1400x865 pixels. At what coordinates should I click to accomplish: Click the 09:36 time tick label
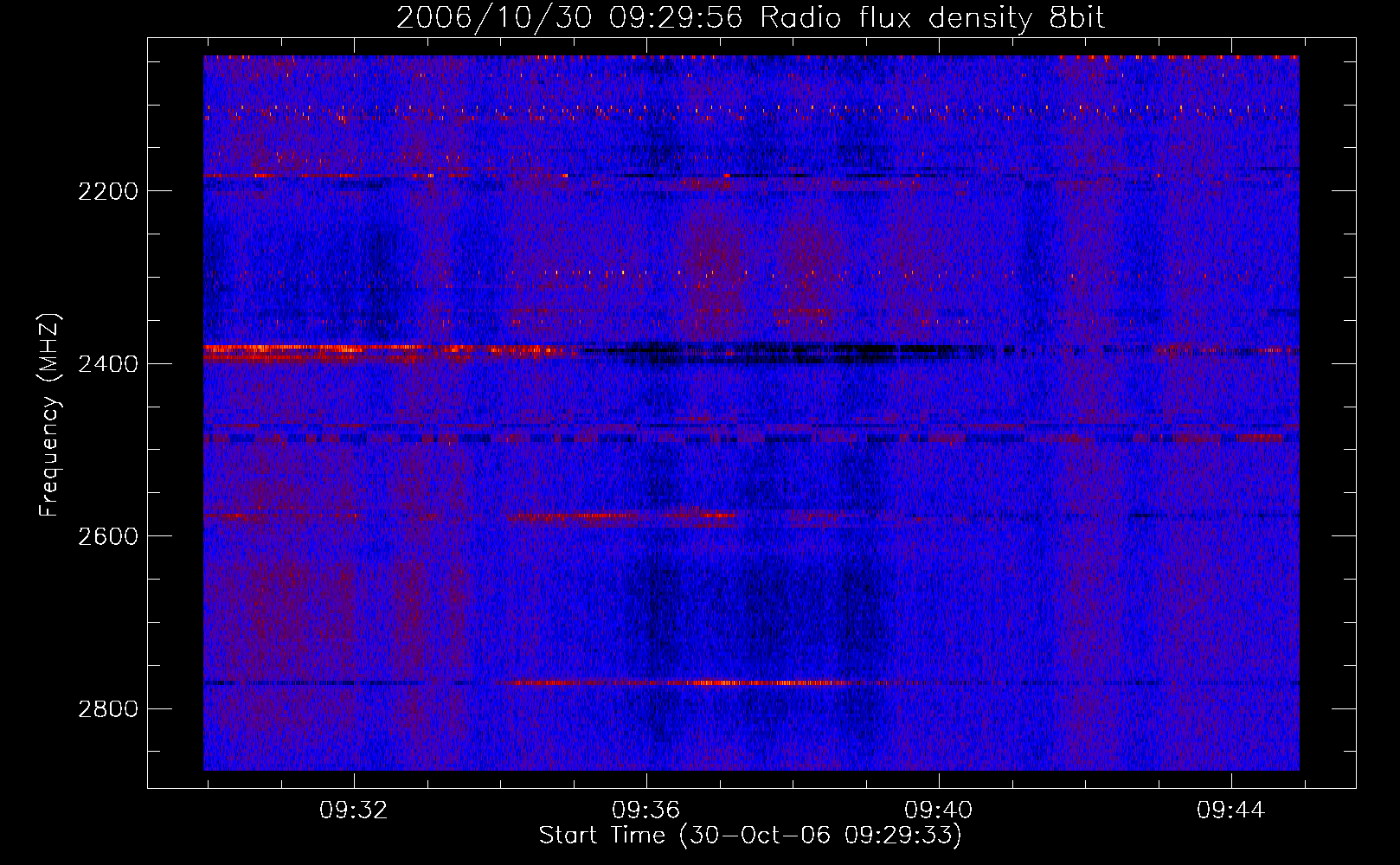[x=646, y=811]
